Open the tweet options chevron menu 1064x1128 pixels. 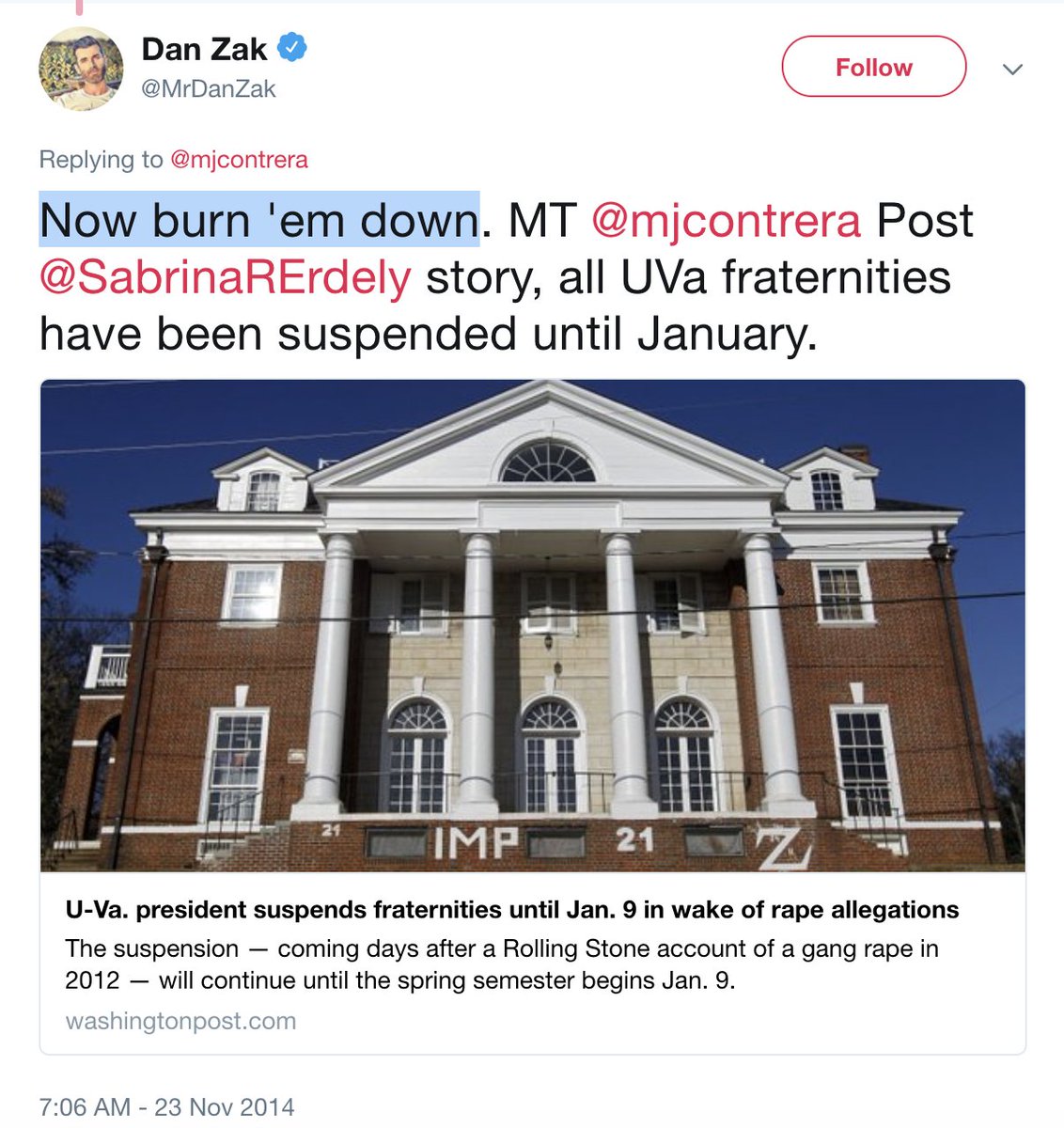pos(1012,69)
